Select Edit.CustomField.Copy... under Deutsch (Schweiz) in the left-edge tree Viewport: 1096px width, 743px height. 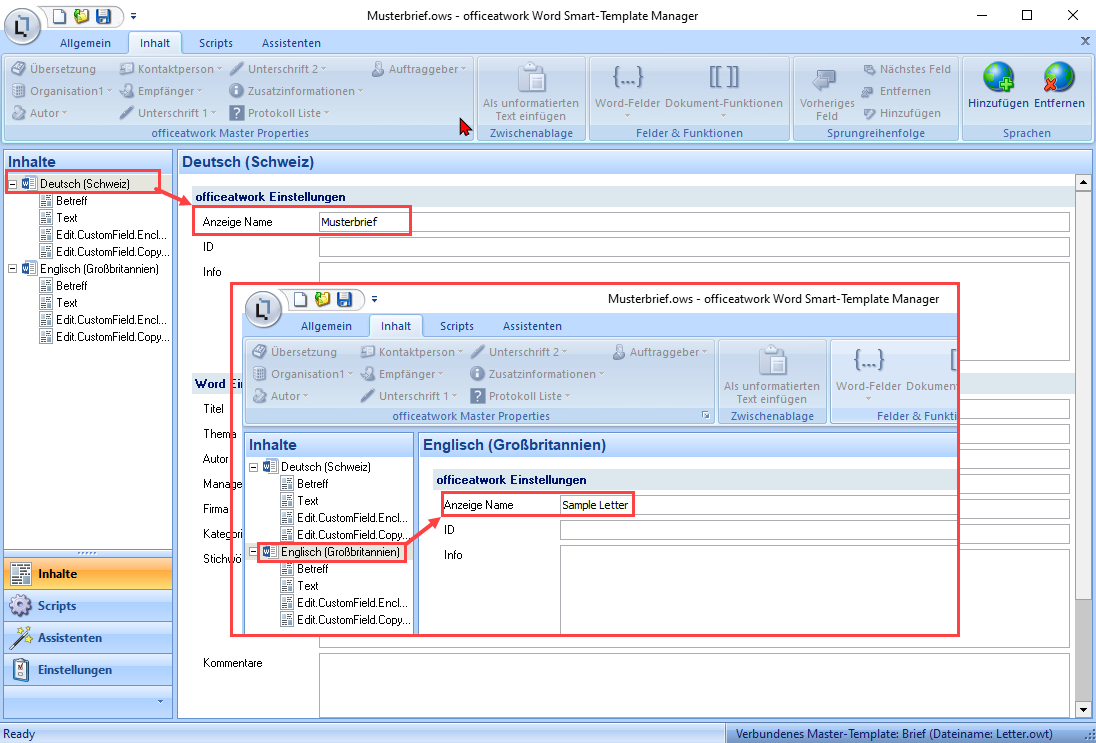click(112, 252)
